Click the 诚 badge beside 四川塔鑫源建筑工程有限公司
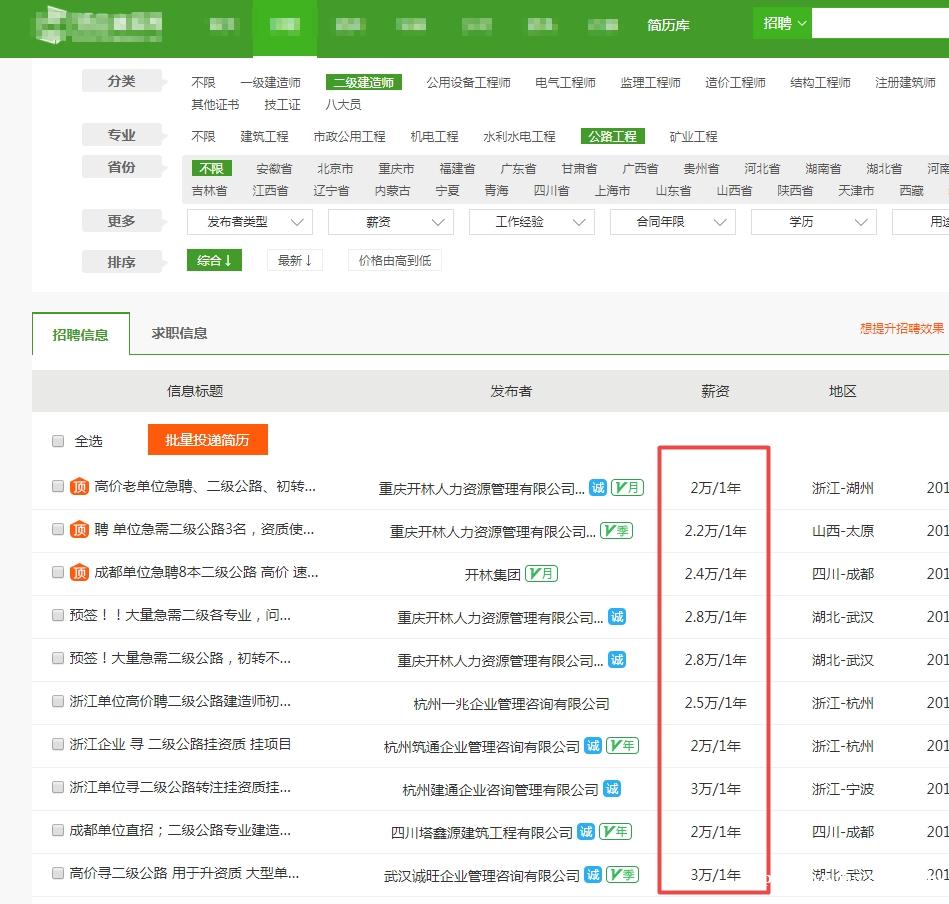 [586, 832]
